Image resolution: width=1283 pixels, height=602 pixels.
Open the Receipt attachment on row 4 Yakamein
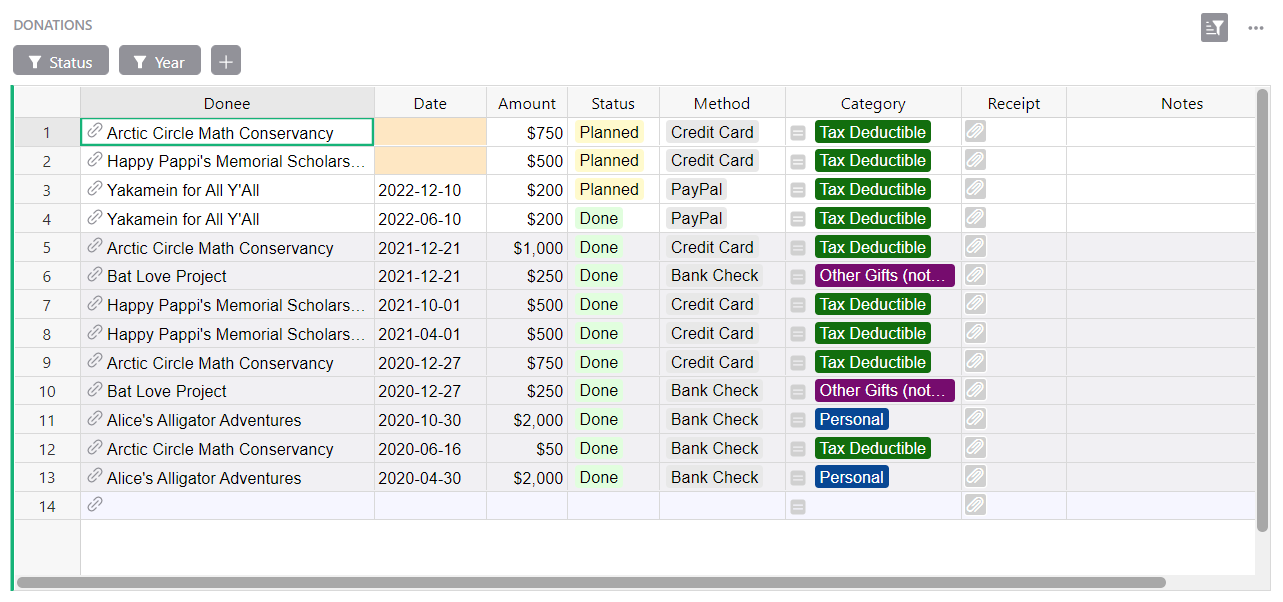point(974,218)
